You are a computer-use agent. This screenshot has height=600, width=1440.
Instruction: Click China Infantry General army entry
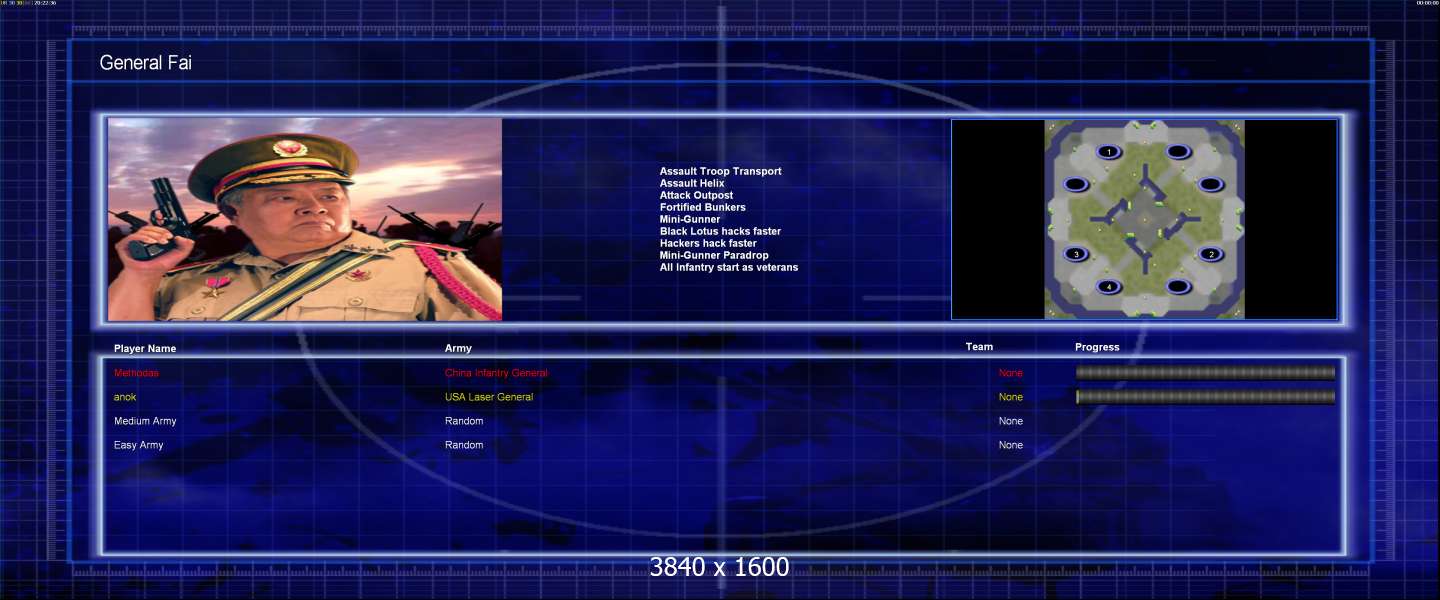pos(496,373)
